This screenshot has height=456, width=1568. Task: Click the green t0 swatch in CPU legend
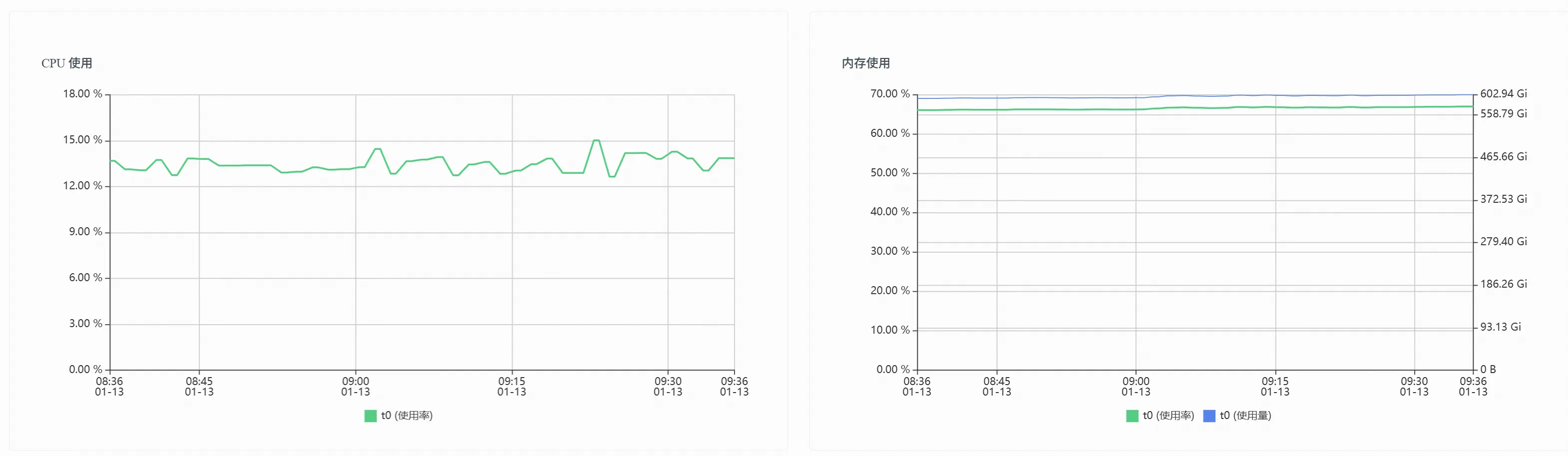click(x=370, y=416)
